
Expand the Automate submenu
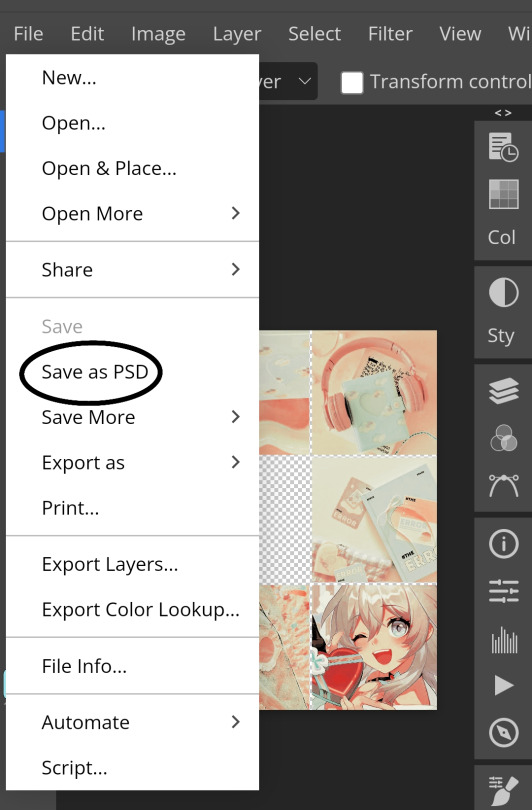[132, 722]
